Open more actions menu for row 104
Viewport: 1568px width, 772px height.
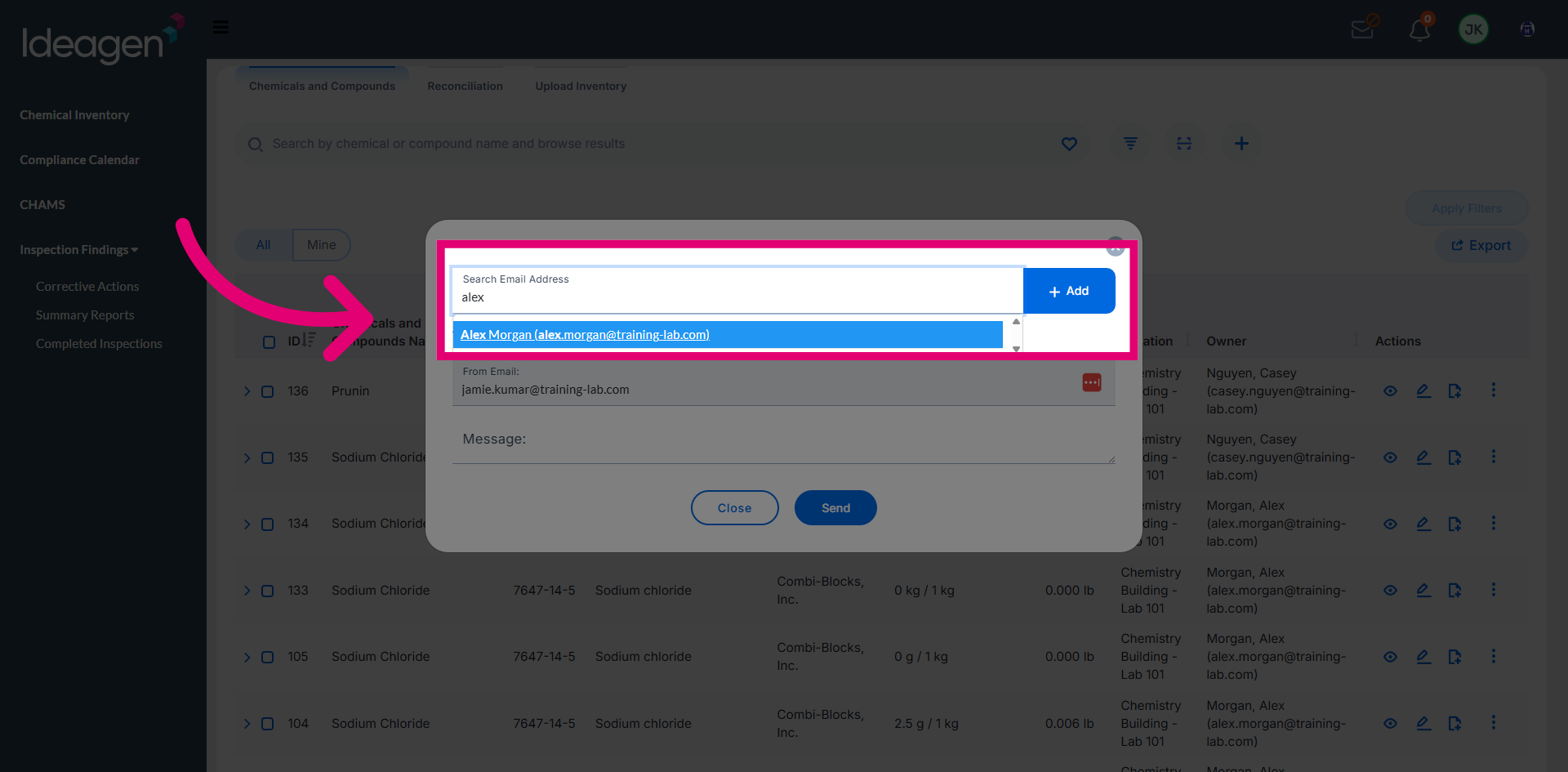coord(1494,723)
